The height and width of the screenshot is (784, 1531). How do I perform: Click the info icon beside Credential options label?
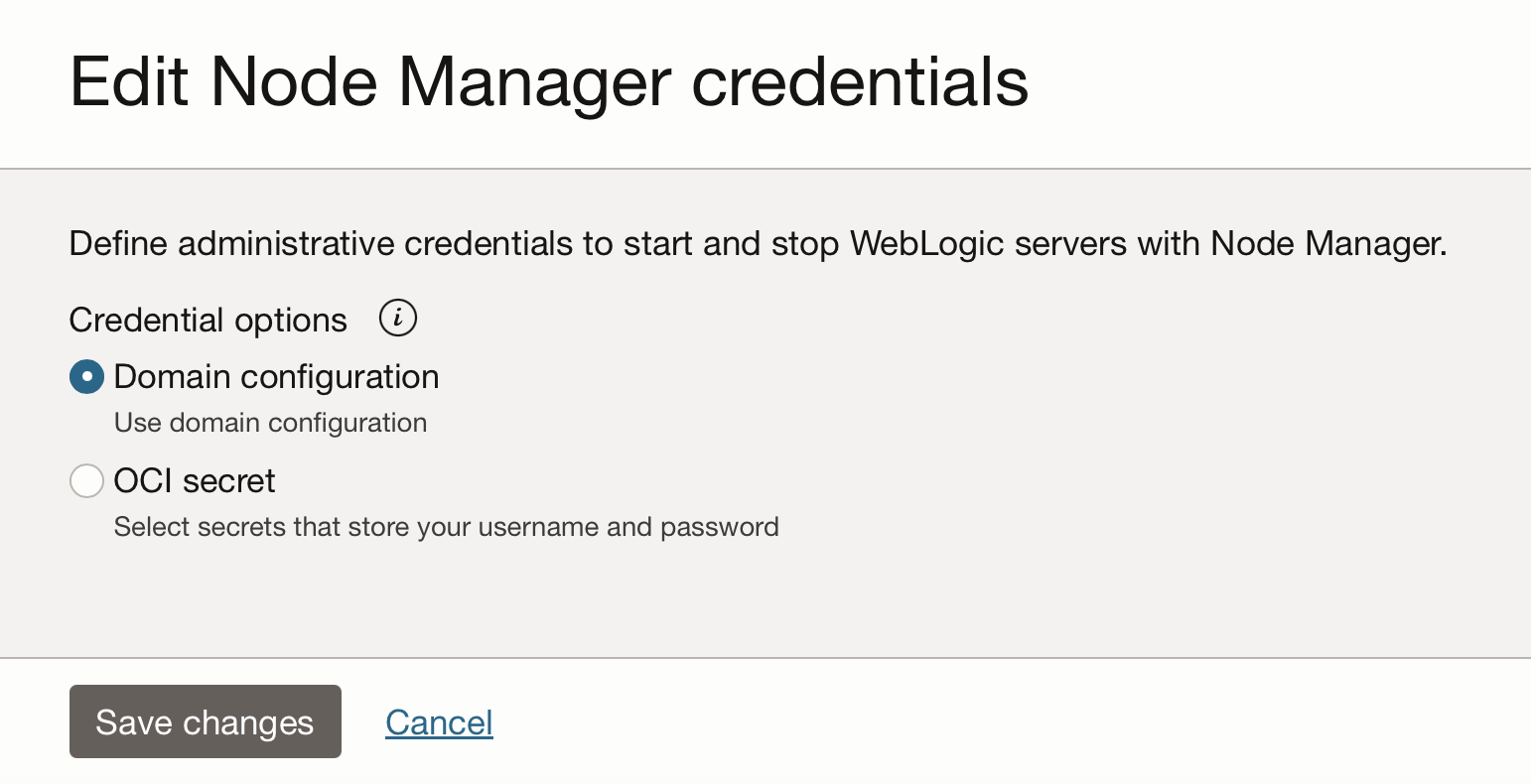tap(397, 319)
